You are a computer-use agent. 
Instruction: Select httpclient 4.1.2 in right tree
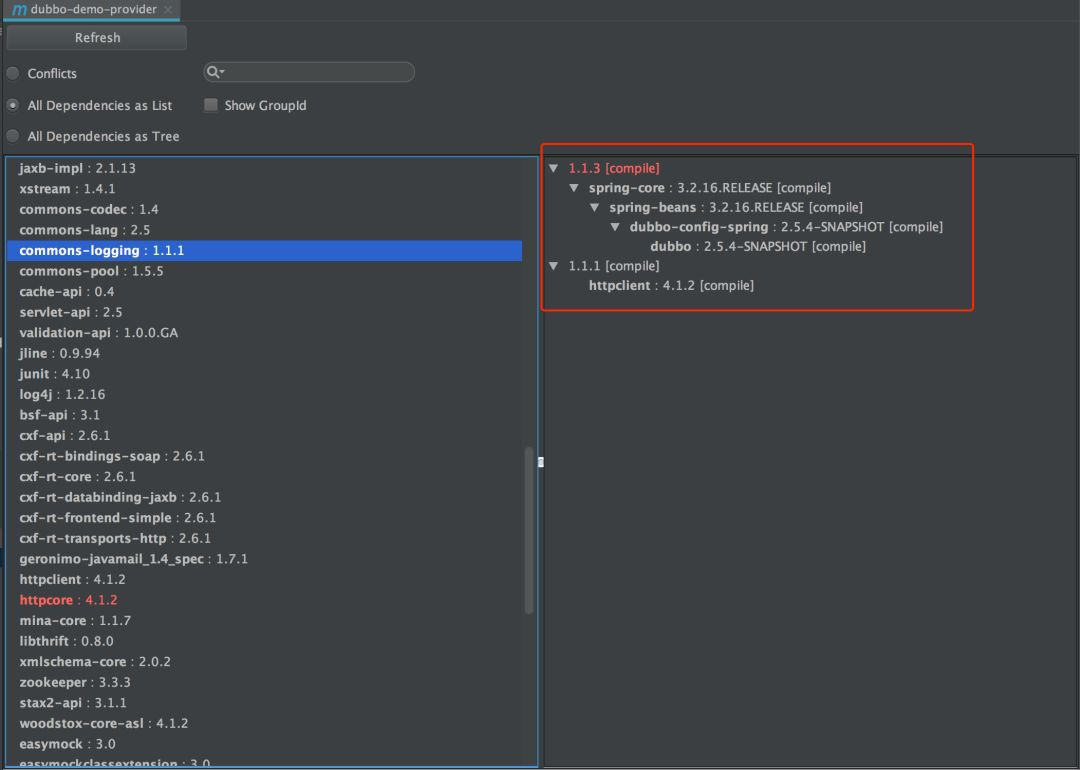(x=670, y=286)
